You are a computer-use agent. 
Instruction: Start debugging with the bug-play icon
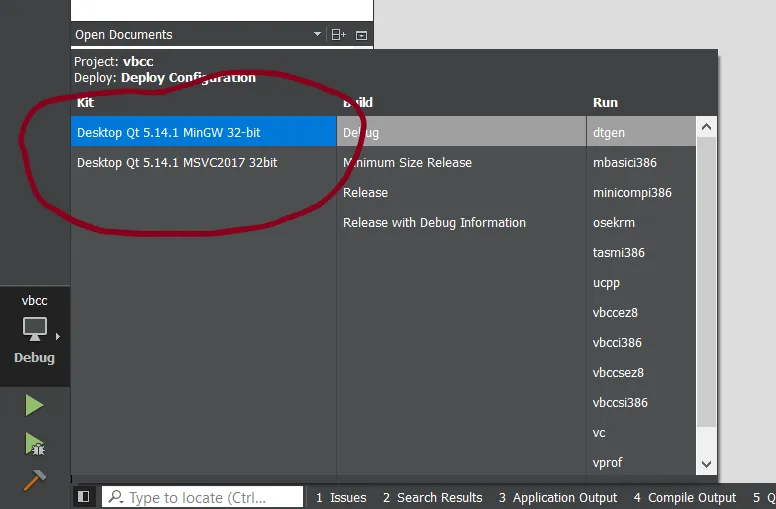(35, 444)
